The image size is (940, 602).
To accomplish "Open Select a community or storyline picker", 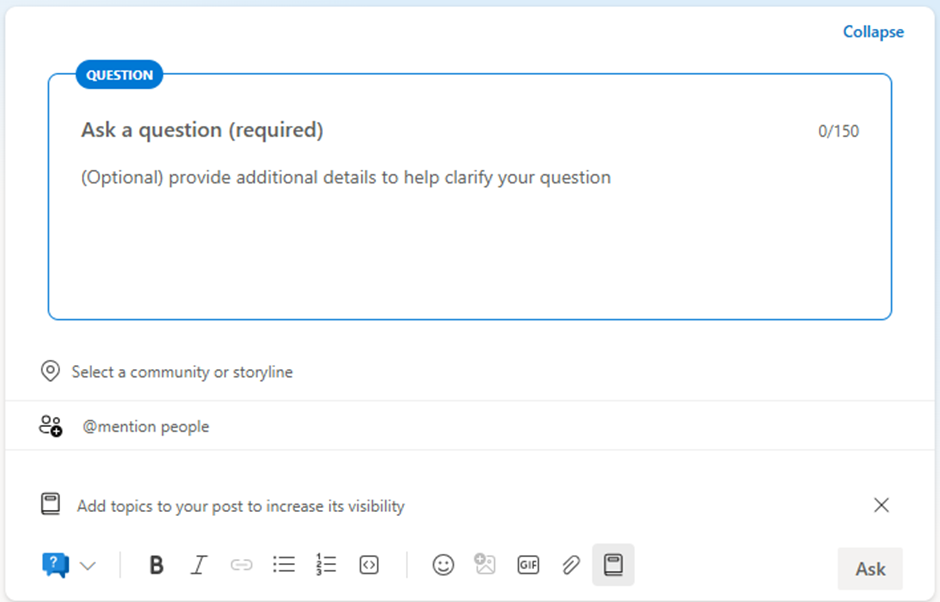I will click(x=182, y=372).
